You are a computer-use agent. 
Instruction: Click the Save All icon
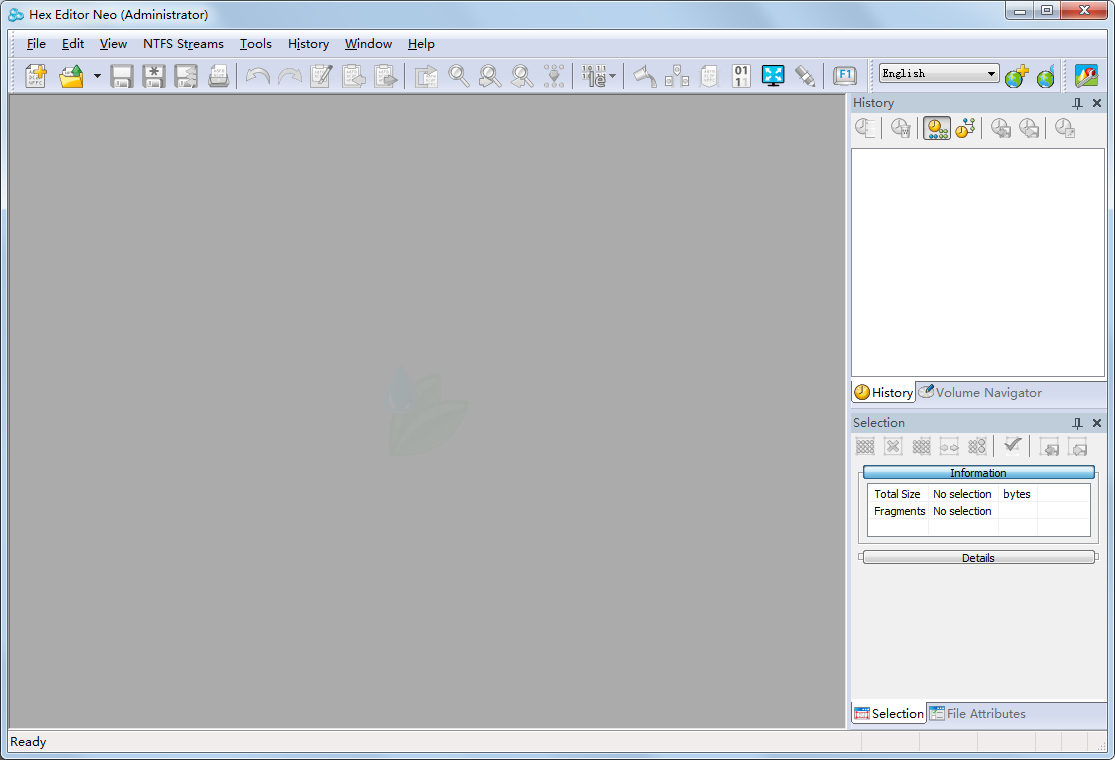click(x=186, y=75)
